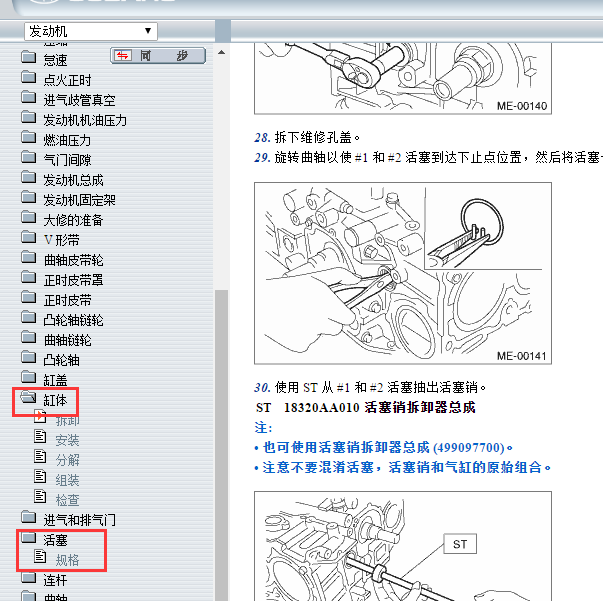Open the 连杆 folder icon
The image size is (603, 601).
pyautogui.click(x=28, y=577)
